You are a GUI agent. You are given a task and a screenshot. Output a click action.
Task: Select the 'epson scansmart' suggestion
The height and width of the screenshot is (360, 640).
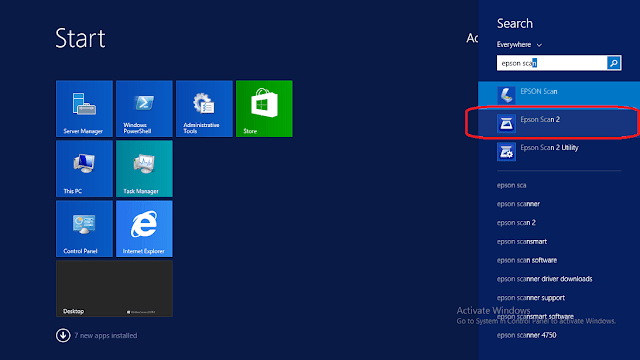point(522,242)
